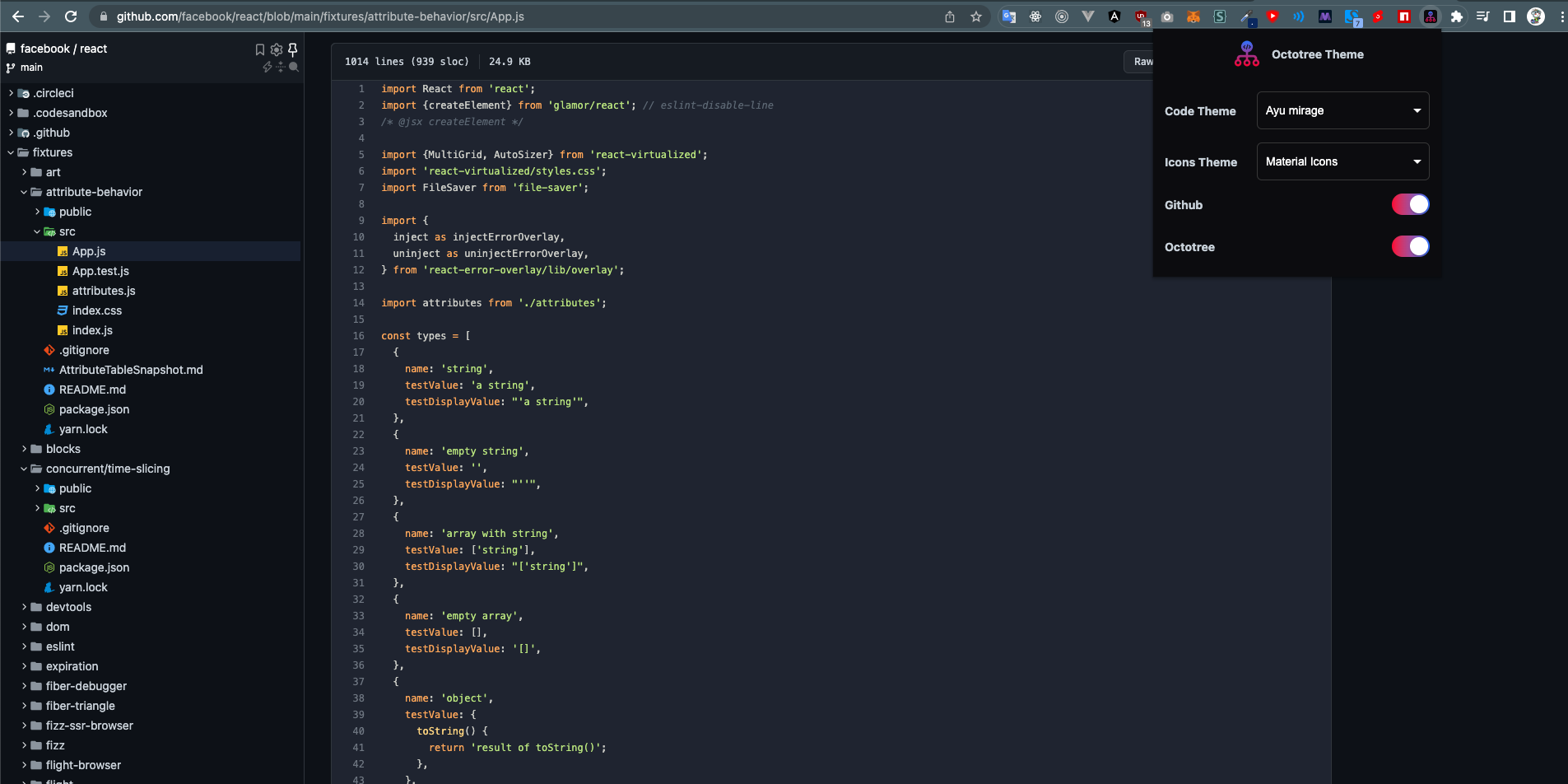Collapse all folders in Octotree

click(281, 67)
